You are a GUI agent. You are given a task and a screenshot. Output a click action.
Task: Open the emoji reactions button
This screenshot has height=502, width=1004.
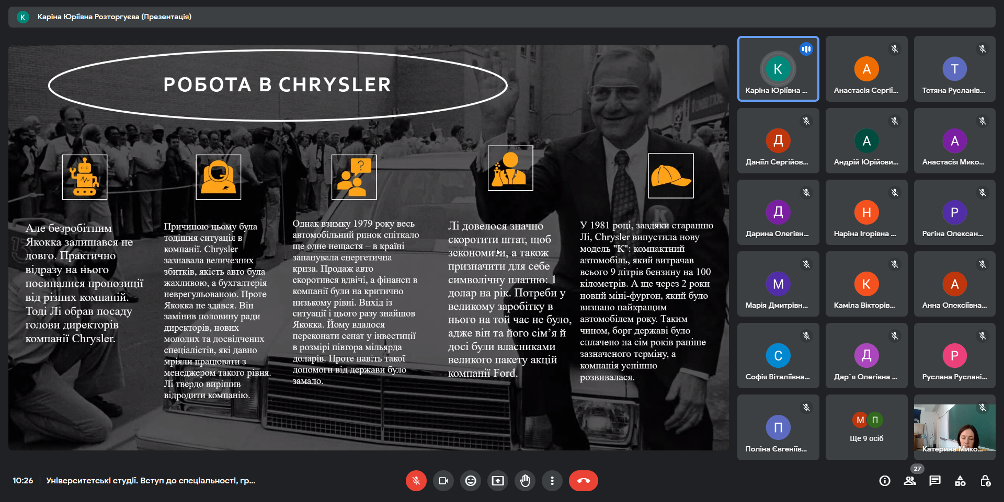tap(470, 480)
